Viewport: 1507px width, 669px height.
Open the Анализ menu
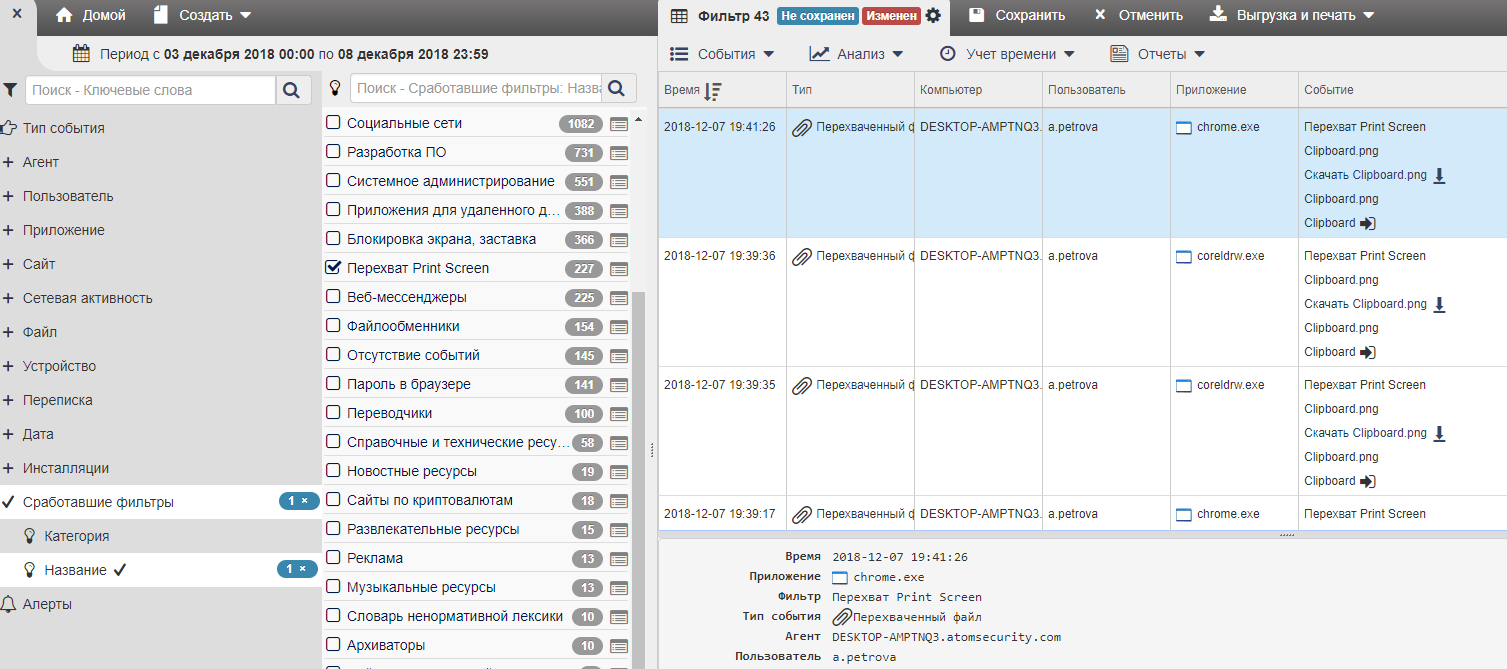click(857, 54)
